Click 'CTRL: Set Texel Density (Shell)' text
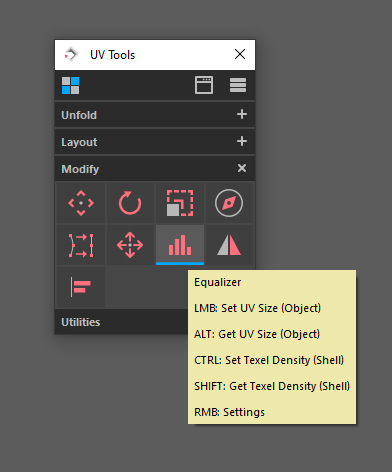This screenshot has width=392, height=472. [x=269, y=360]
